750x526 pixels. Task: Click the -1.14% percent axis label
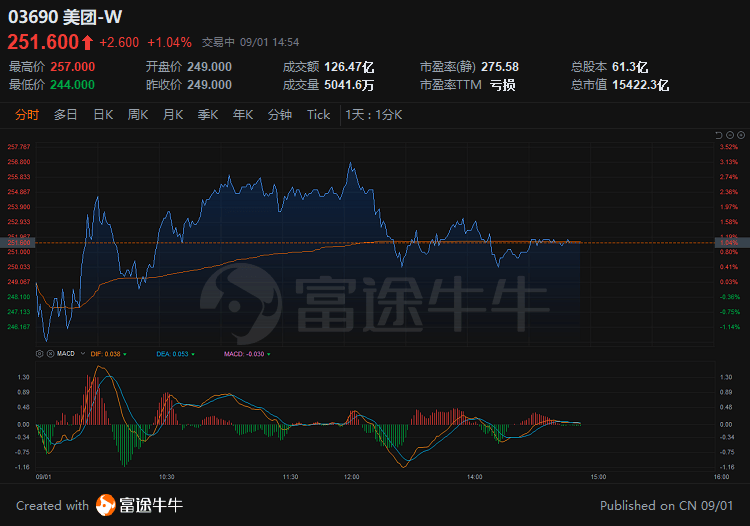(730, 327)
